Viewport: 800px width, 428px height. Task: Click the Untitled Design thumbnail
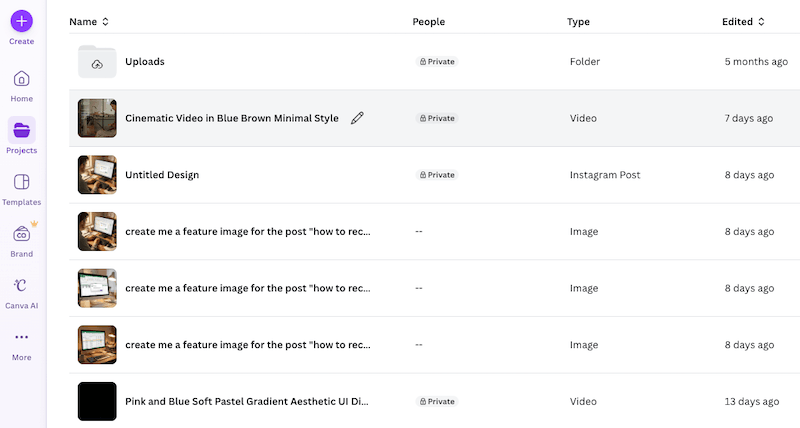[97, 175]
